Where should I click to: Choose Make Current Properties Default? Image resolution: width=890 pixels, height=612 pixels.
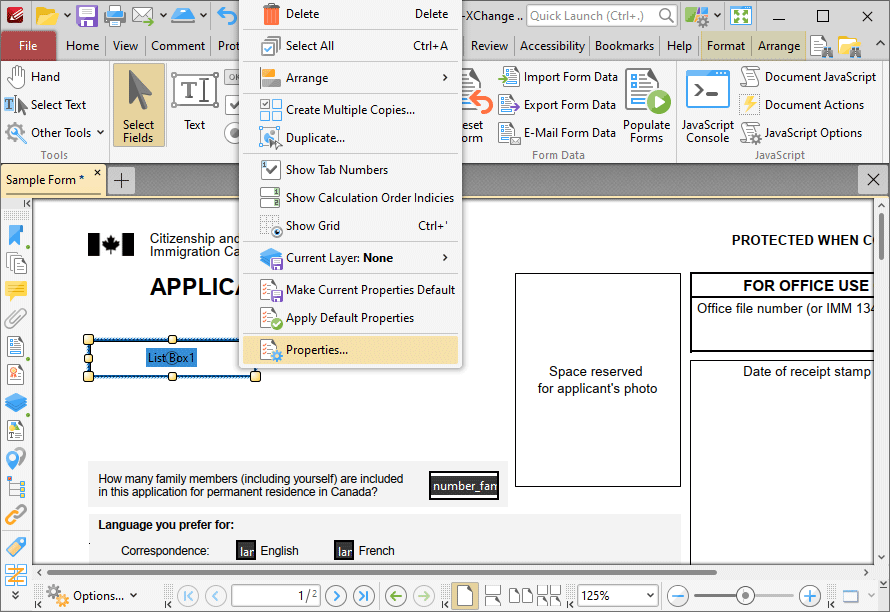[350, 290]
